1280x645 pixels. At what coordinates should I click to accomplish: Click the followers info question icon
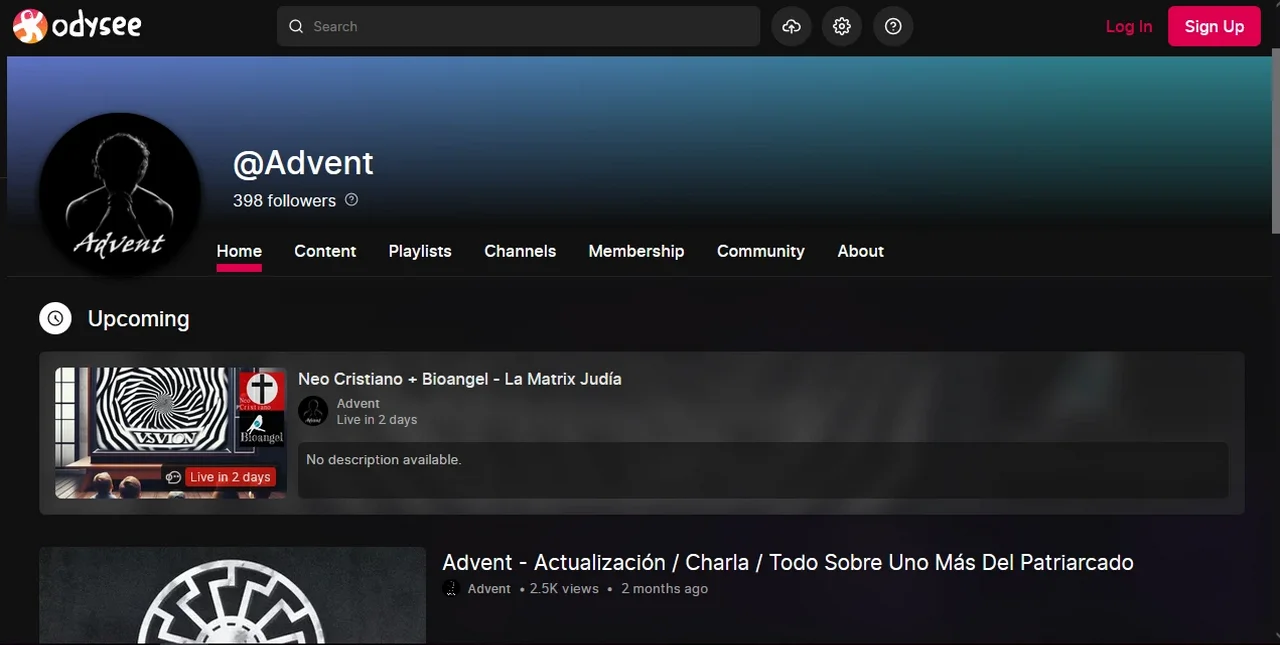(351, 200)
